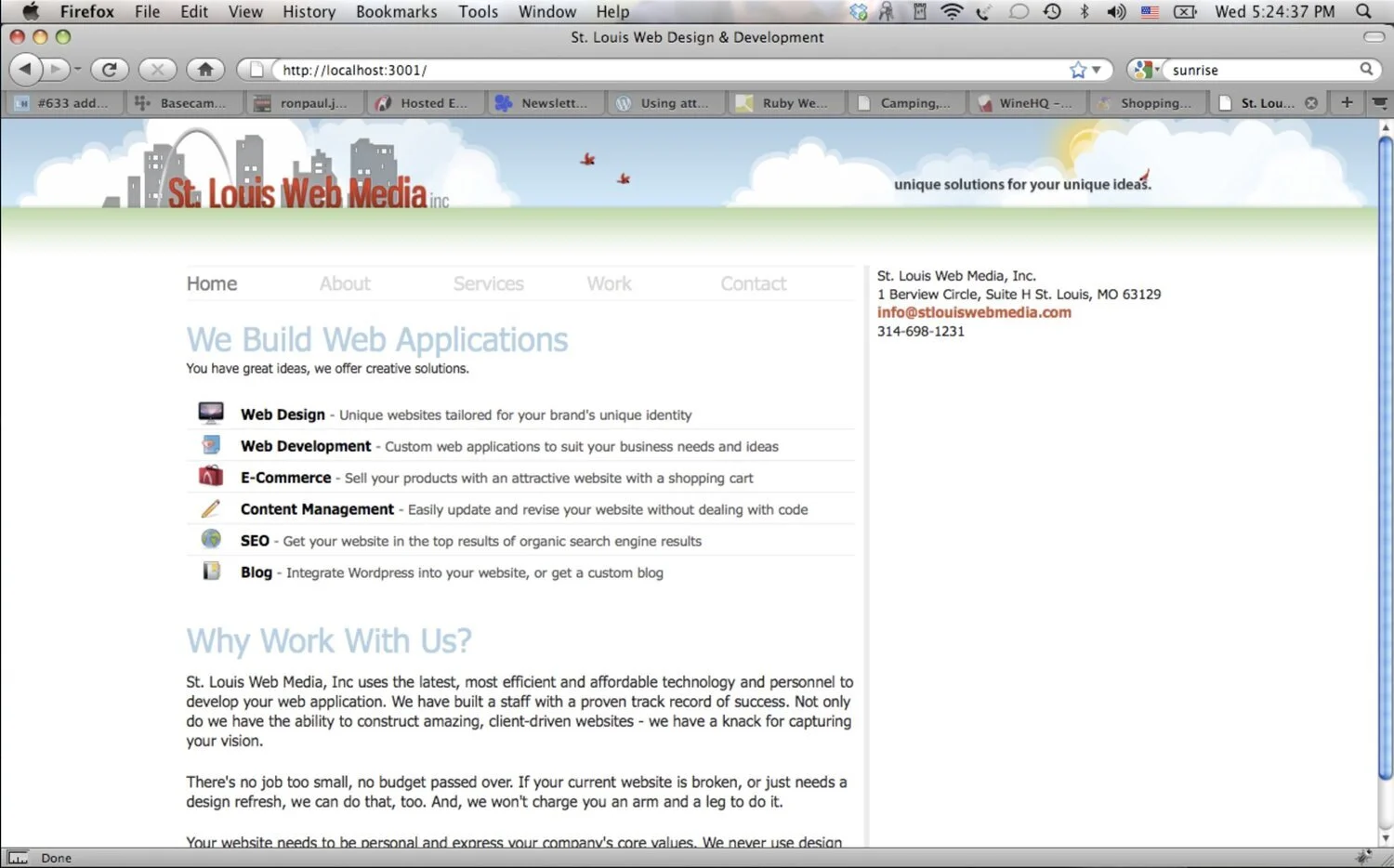Open the Services page link
This screenshot has height=868, width=1394.
[x=488, y=283]
